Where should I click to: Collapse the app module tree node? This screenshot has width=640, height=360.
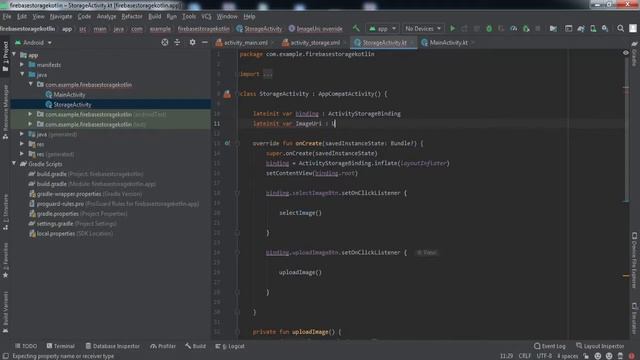pos(14,54)
